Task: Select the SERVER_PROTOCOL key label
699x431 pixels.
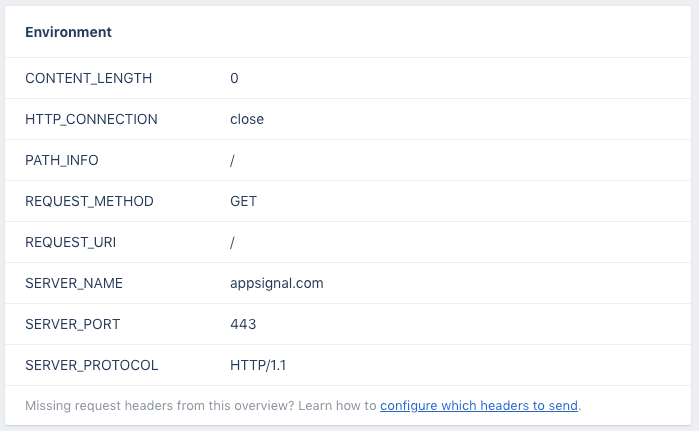Action: pos(92,365)
